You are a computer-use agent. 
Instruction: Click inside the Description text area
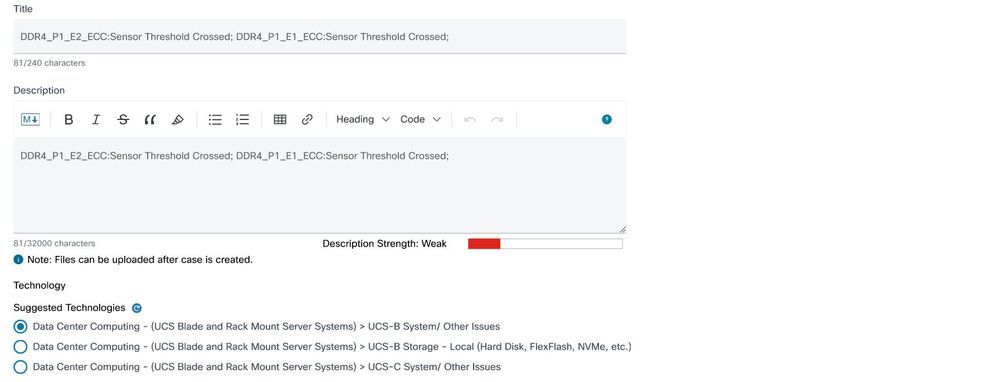click(320, 185)
